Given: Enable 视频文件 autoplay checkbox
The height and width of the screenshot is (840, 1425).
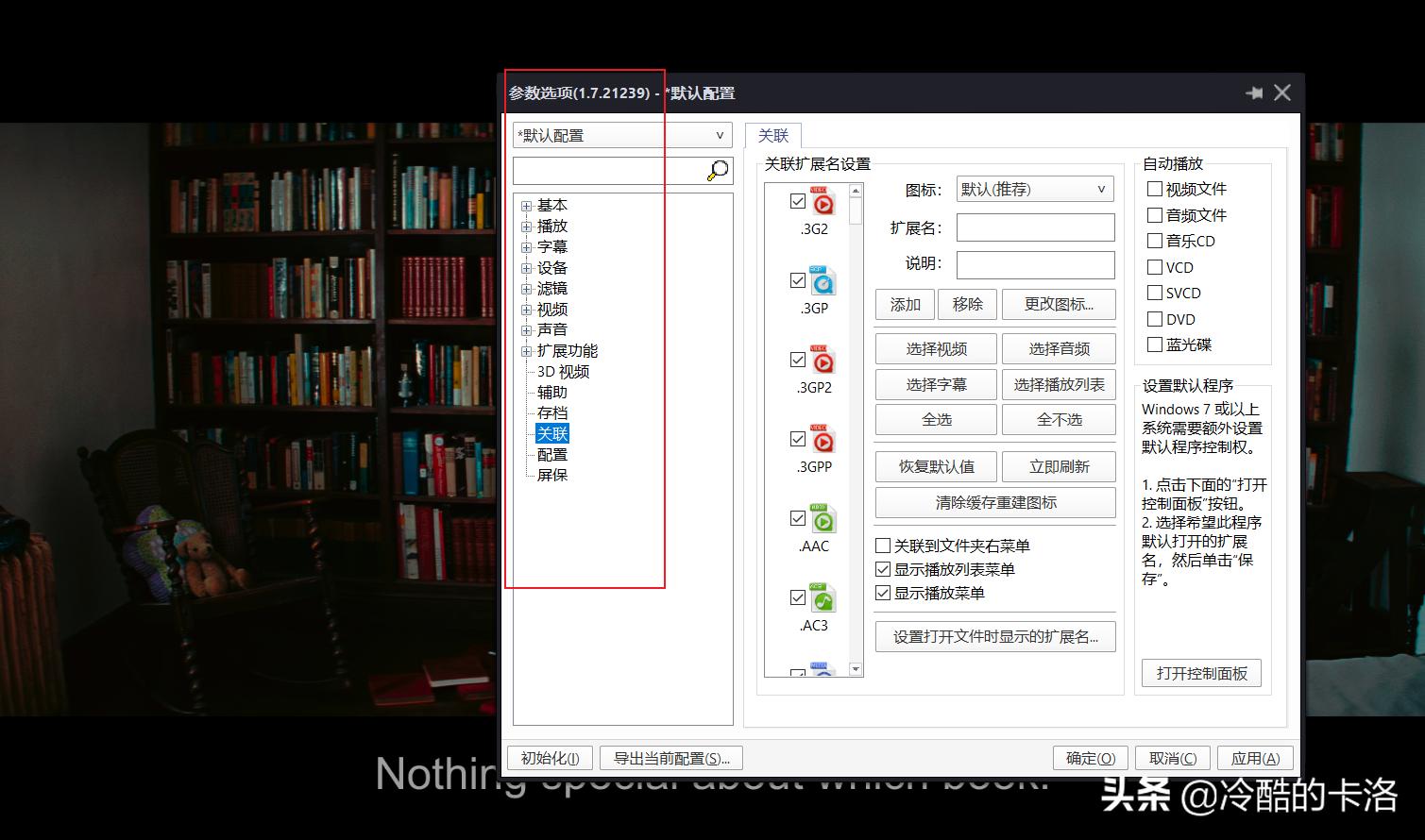Looking at the screenshot, I should coord(1154,189).
